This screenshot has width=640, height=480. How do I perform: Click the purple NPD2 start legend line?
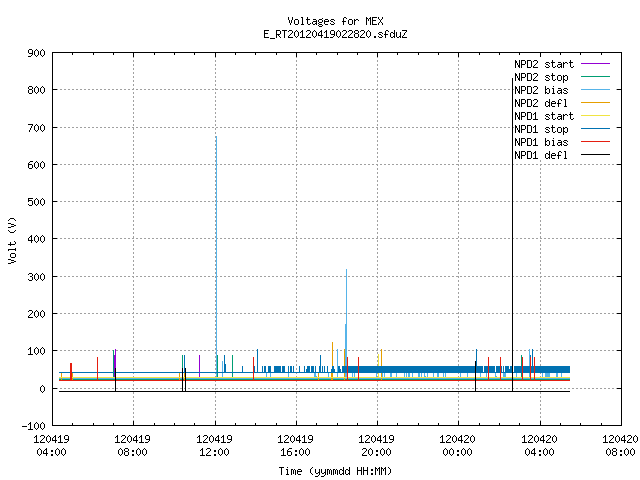pyautogui.click(x=596, y=64)
